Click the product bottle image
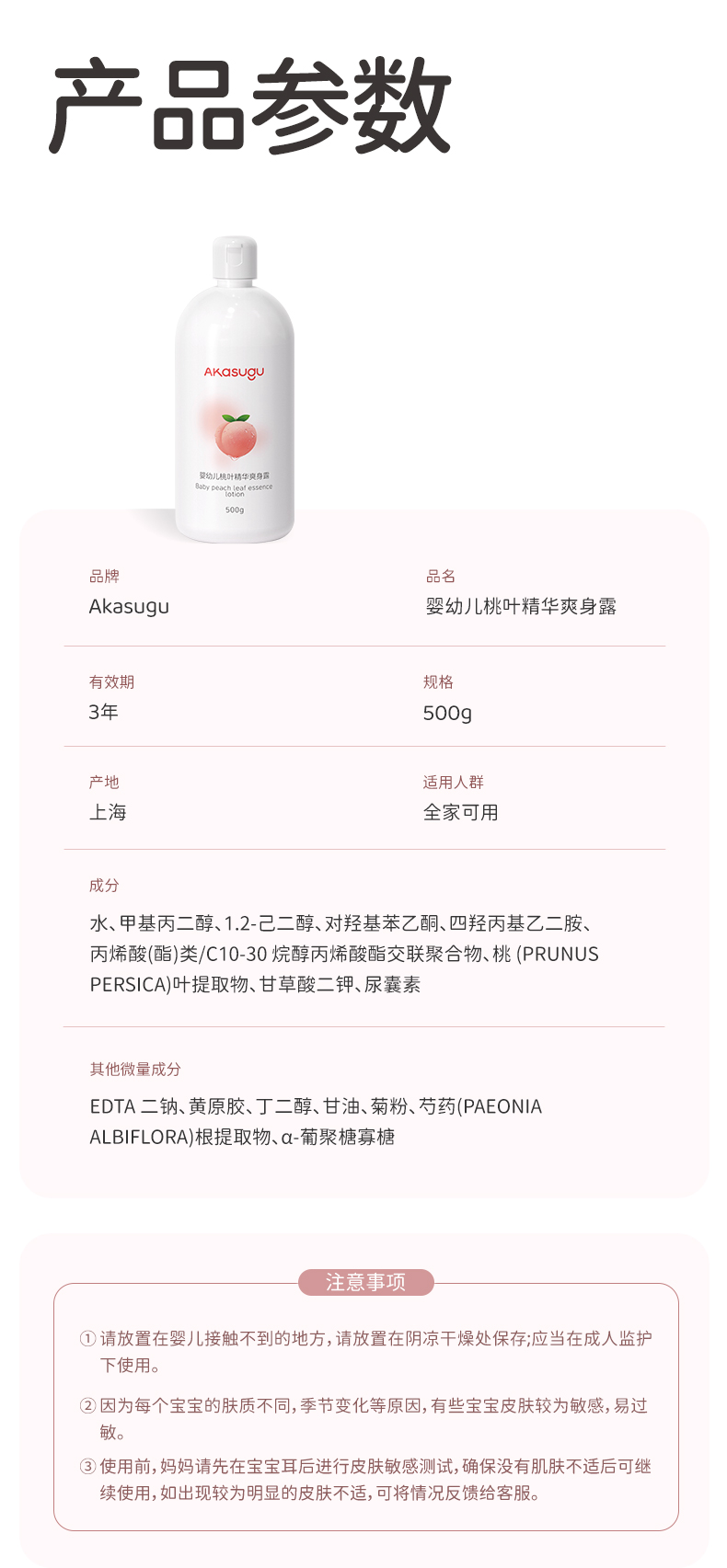 235,390
